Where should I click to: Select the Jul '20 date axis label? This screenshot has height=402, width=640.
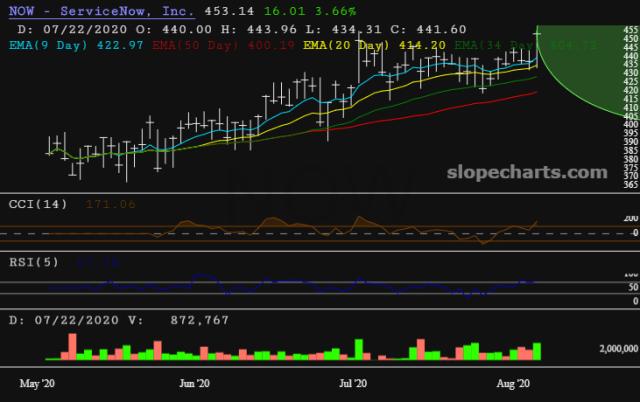(354, 383)
